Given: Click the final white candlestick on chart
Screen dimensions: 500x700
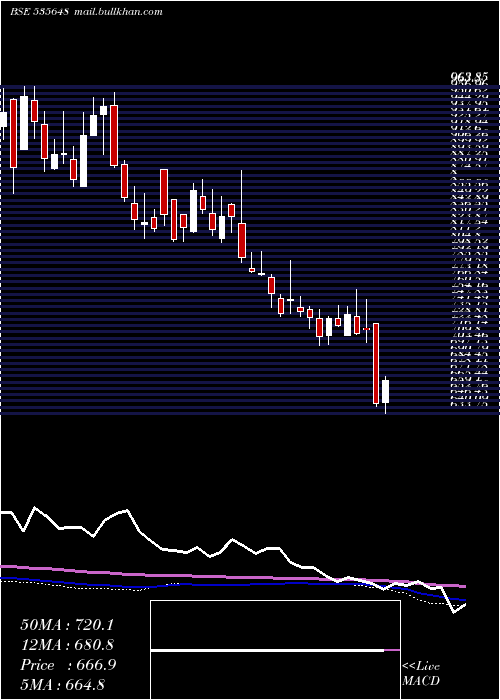Looking at the screenshot, I should click(385, 395).
